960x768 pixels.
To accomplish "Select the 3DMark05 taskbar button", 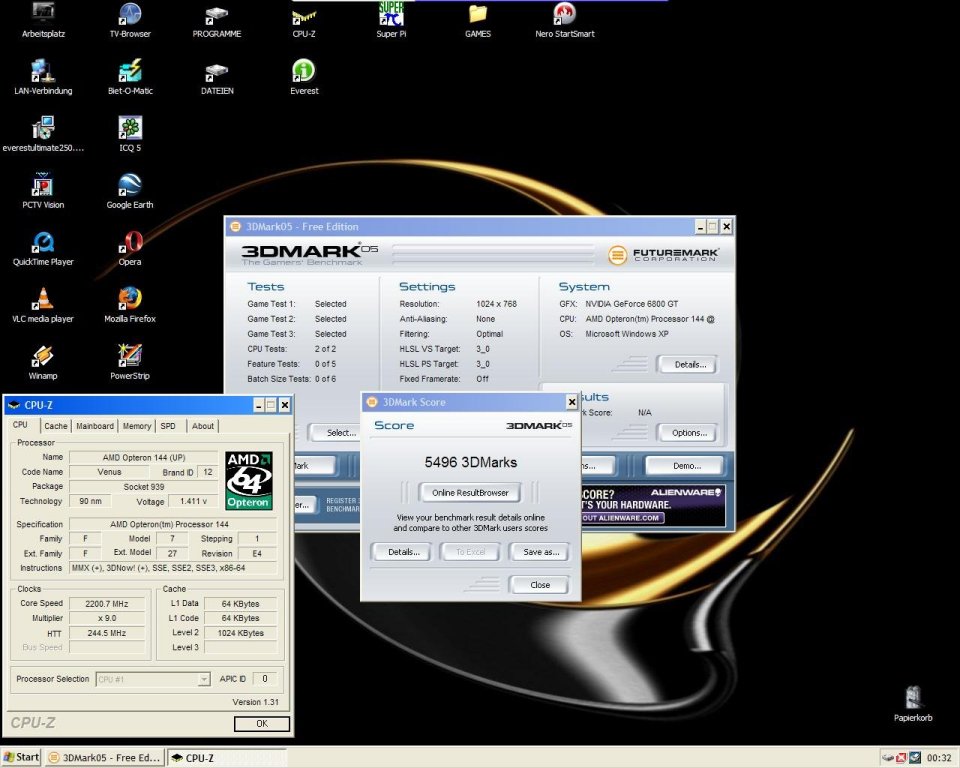I will [x=103, y=757].
